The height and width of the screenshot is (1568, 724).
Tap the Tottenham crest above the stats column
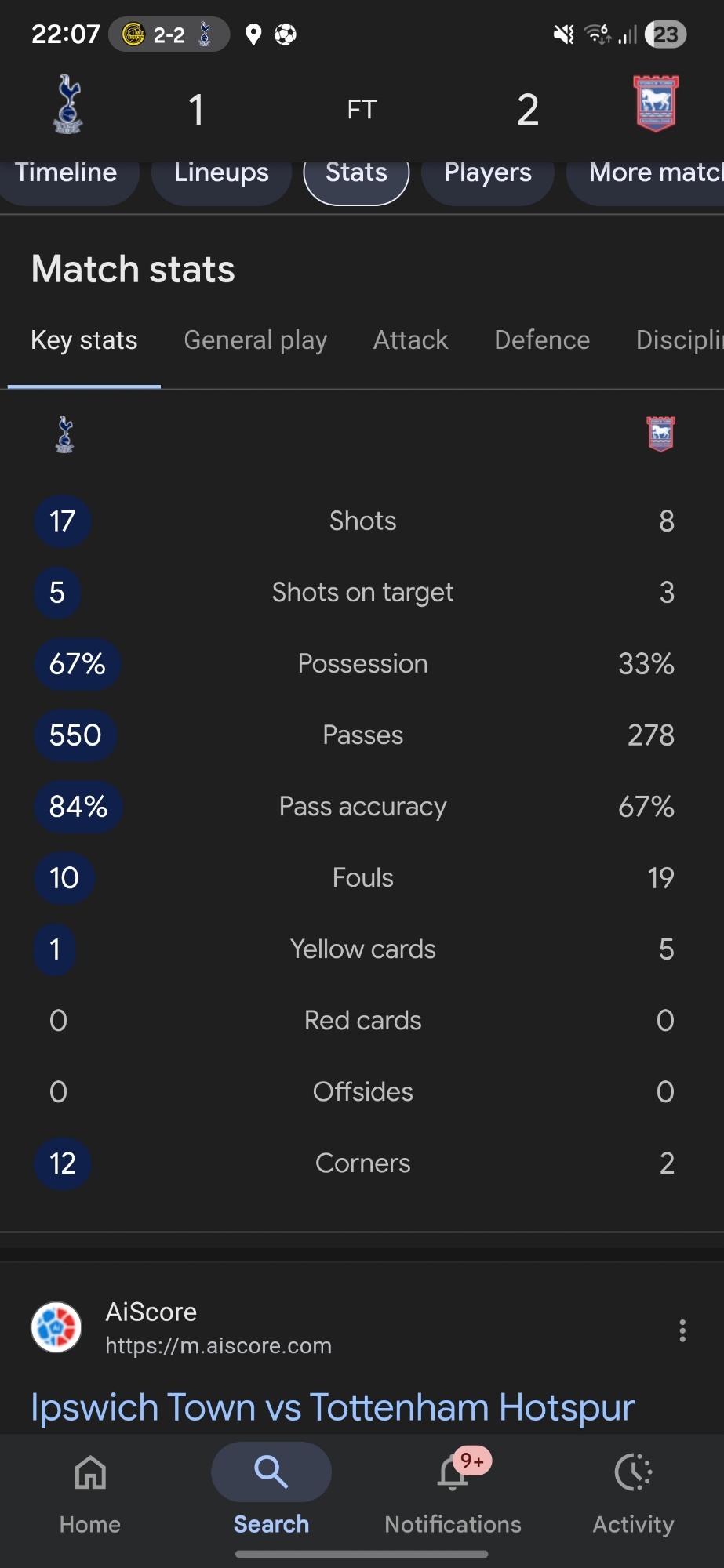tap(65, 434)
